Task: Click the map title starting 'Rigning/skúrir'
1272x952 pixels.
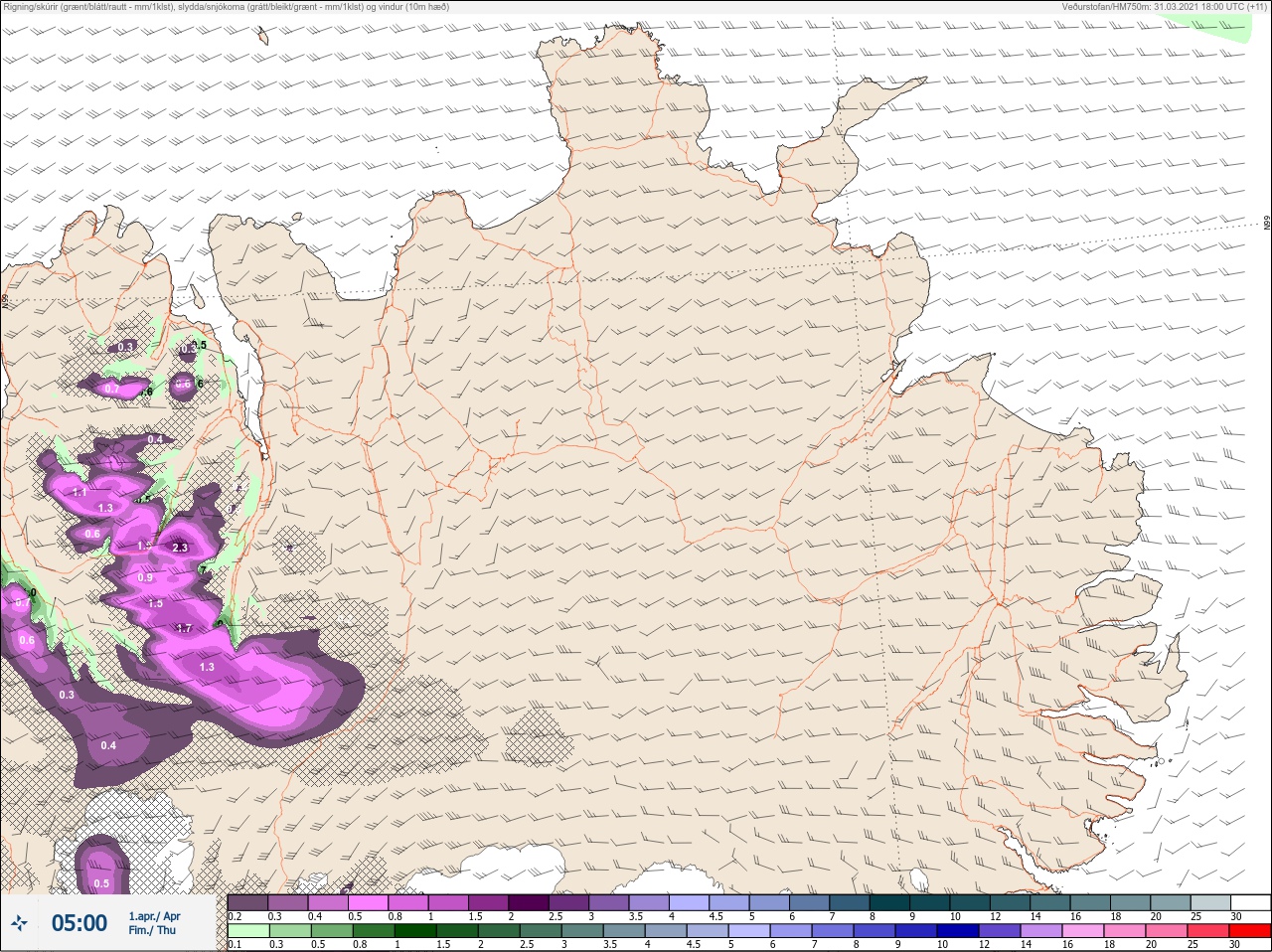Action: click(227, 7)
